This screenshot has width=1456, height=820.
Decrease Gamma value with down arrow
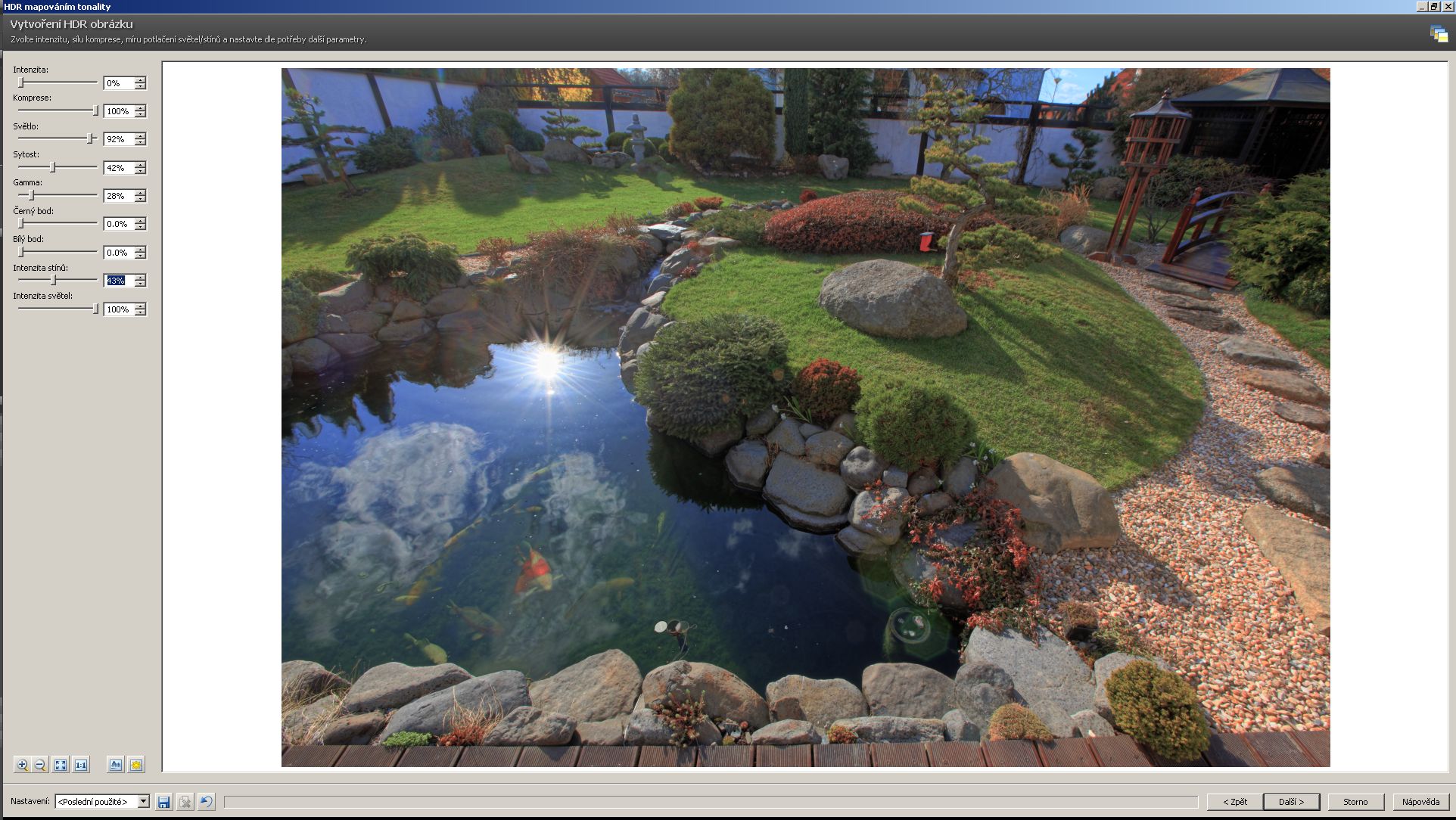point(140,199)
